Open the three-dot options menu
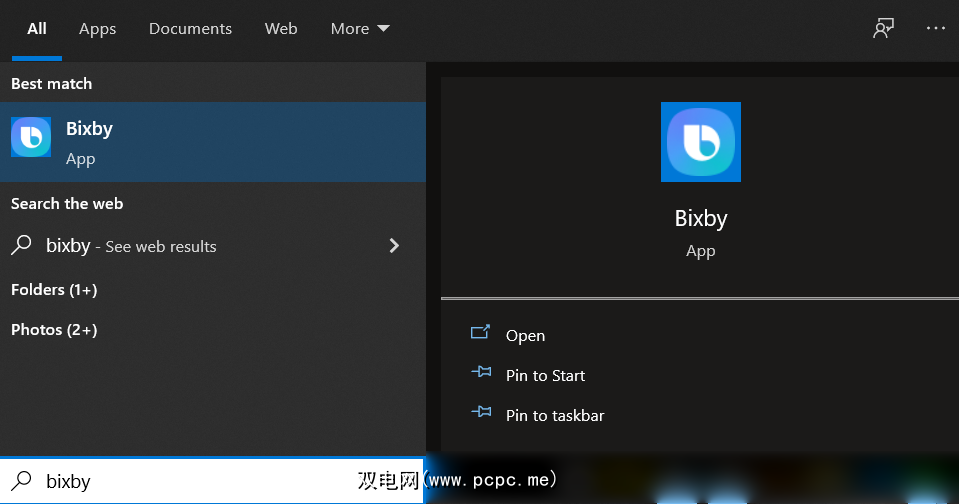This screenshot has height=504, width=959. [935, 28]
